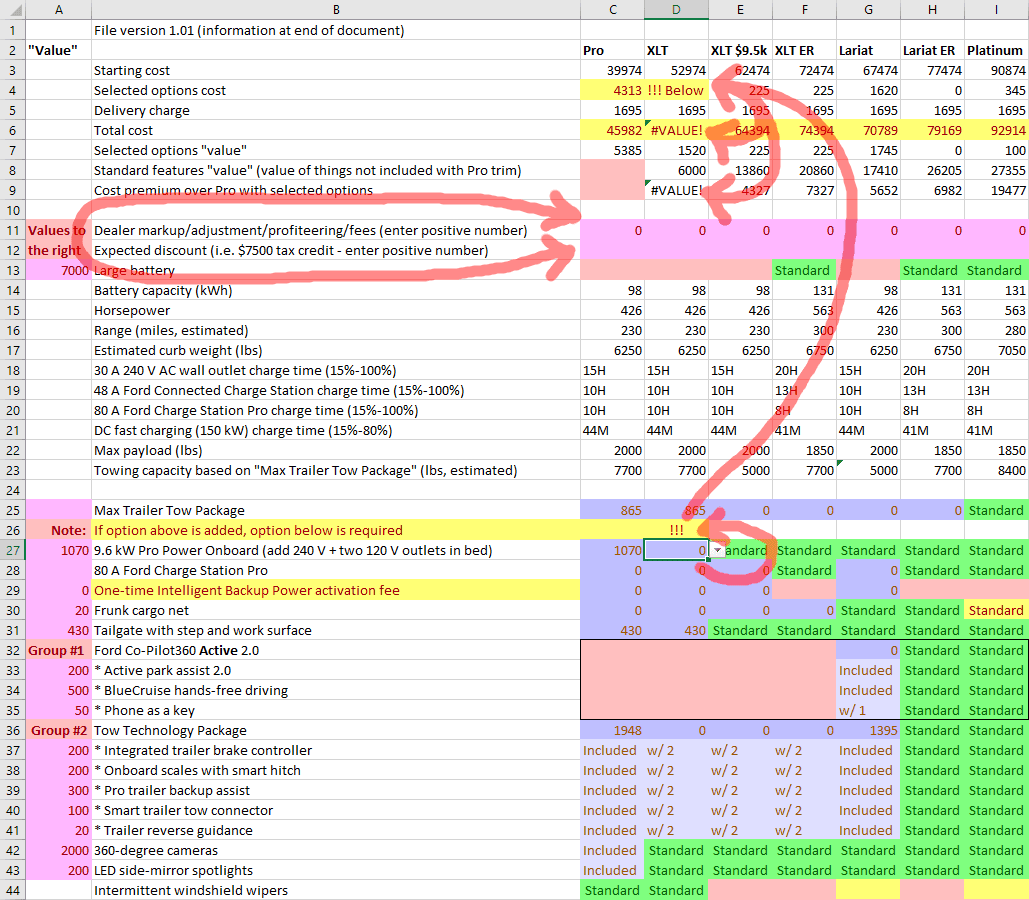Click the row 27 header
Screen dimensions: 1029x900
tap(13, 550)
